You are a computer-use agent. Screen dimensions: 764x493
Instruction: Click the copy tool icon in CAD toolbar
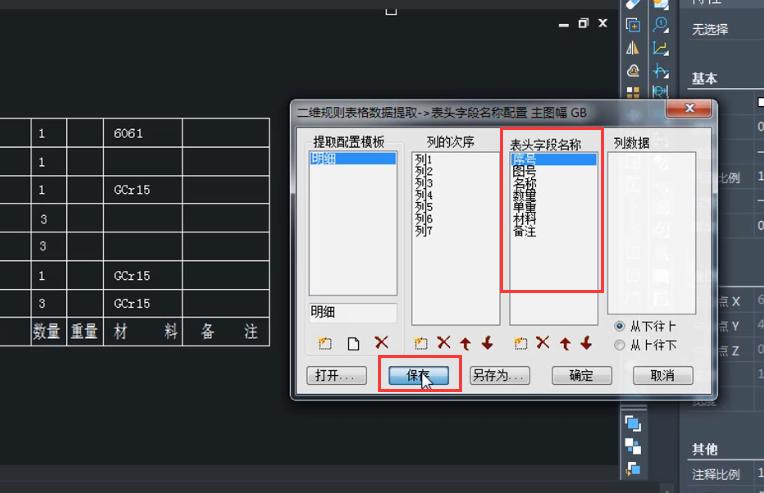(x=632, y=25)
